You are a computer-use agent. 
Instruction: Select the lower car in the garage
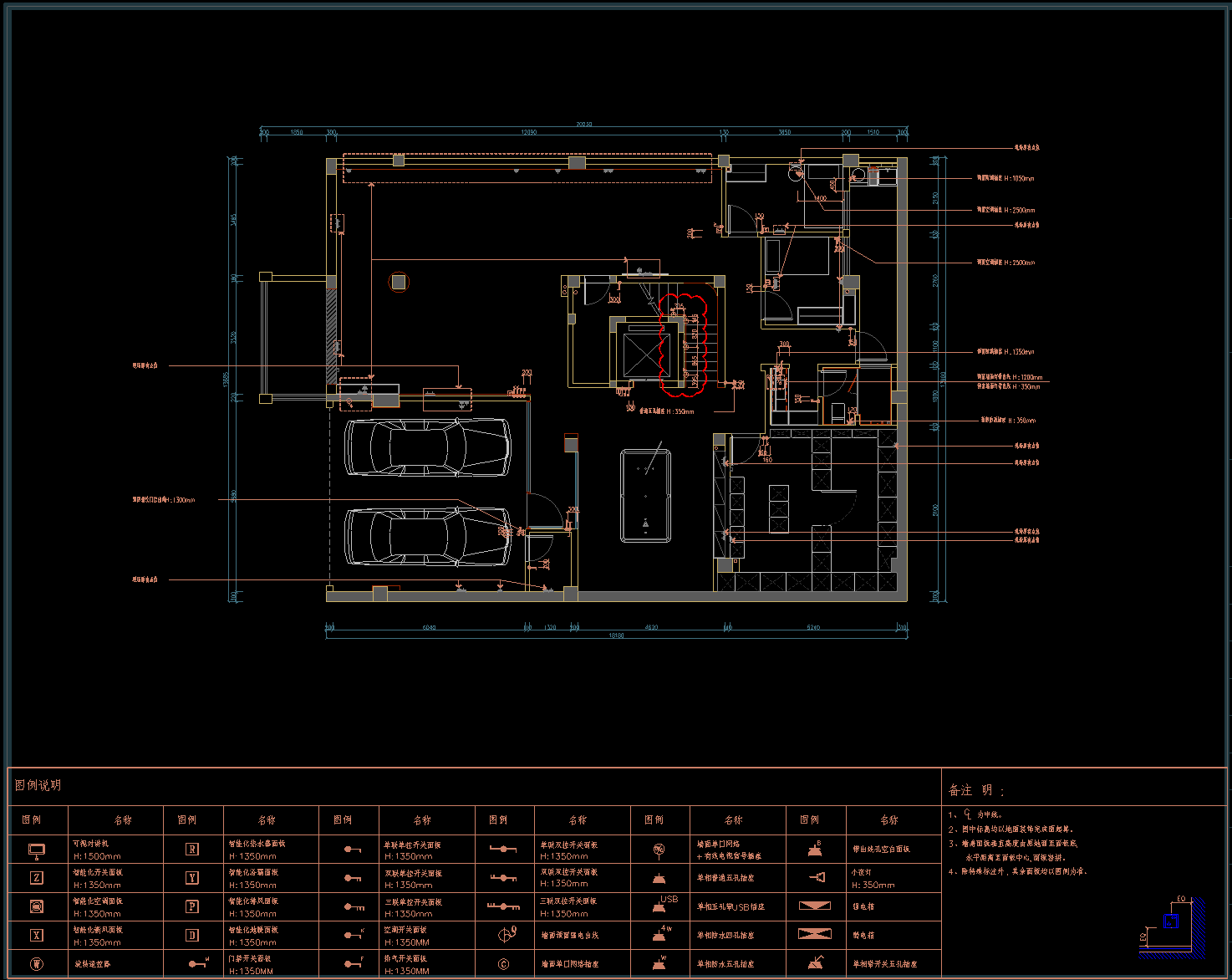coord(428,536)
